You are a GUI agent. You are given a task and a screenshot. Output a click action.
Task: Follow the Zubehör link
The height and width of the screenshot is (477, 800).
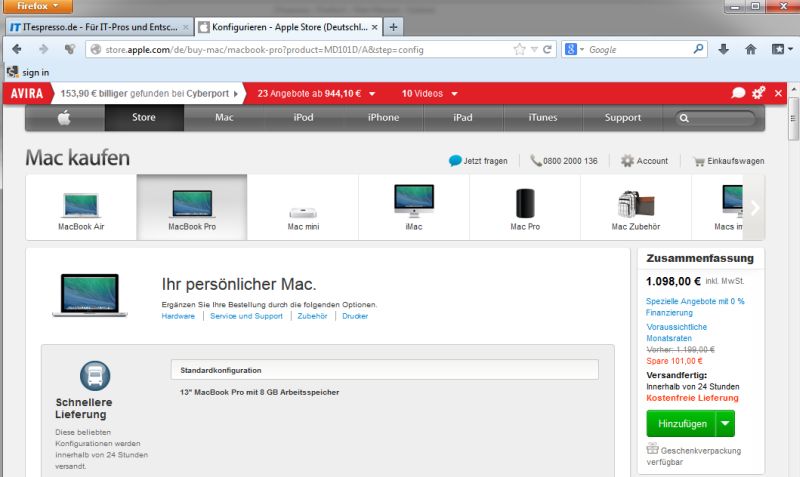point(312,316)
